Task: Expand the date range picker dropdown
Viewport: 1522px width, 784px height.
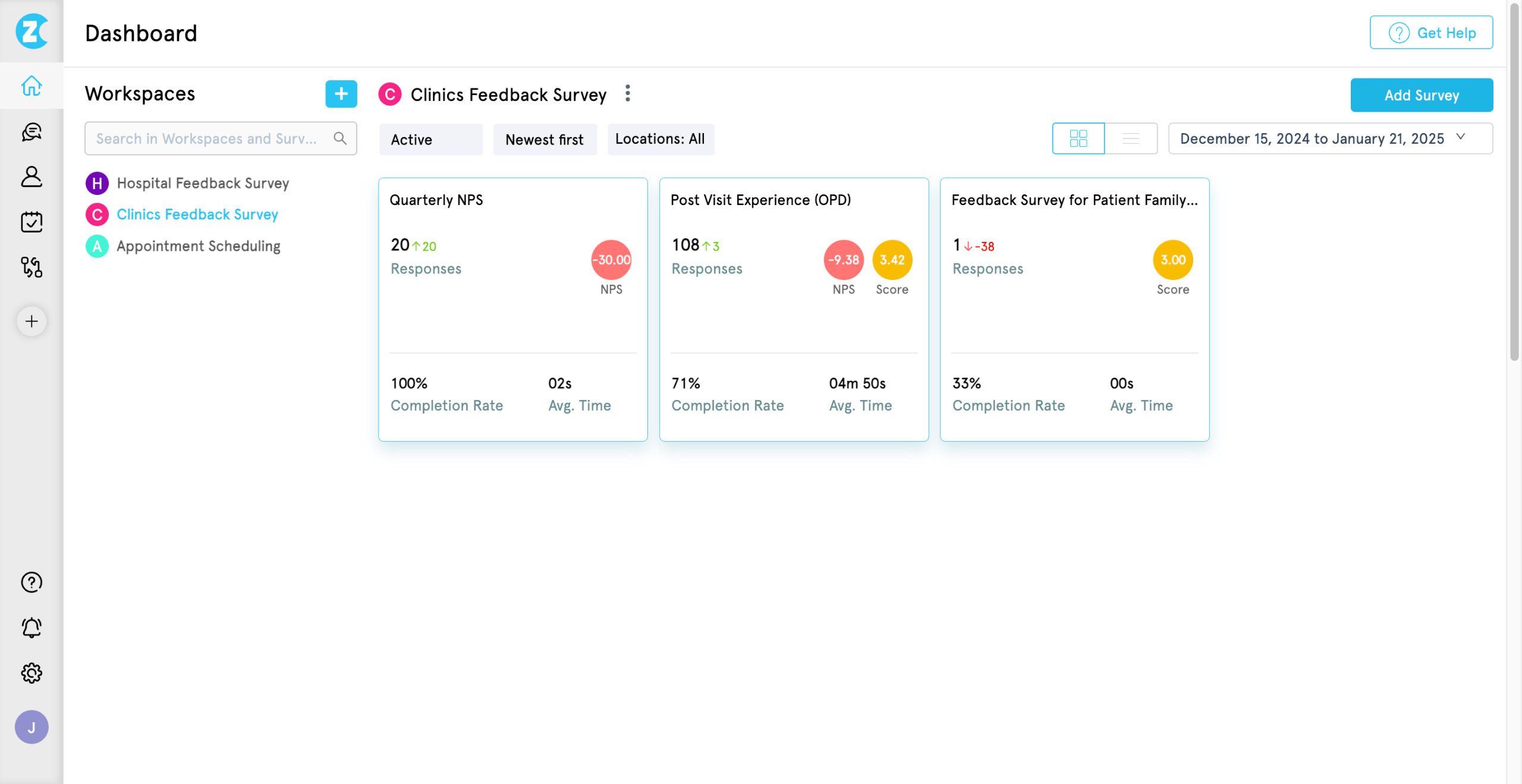Action: 1330,138
